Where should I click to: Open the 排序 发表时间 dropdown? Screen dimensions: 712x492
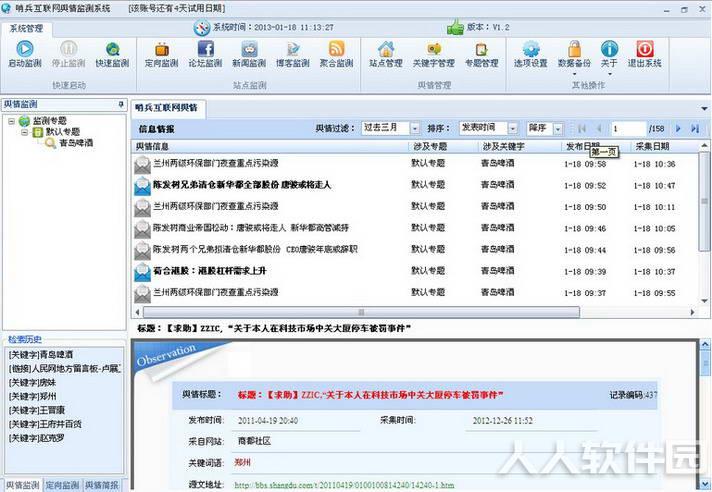(x=512, y=129)
